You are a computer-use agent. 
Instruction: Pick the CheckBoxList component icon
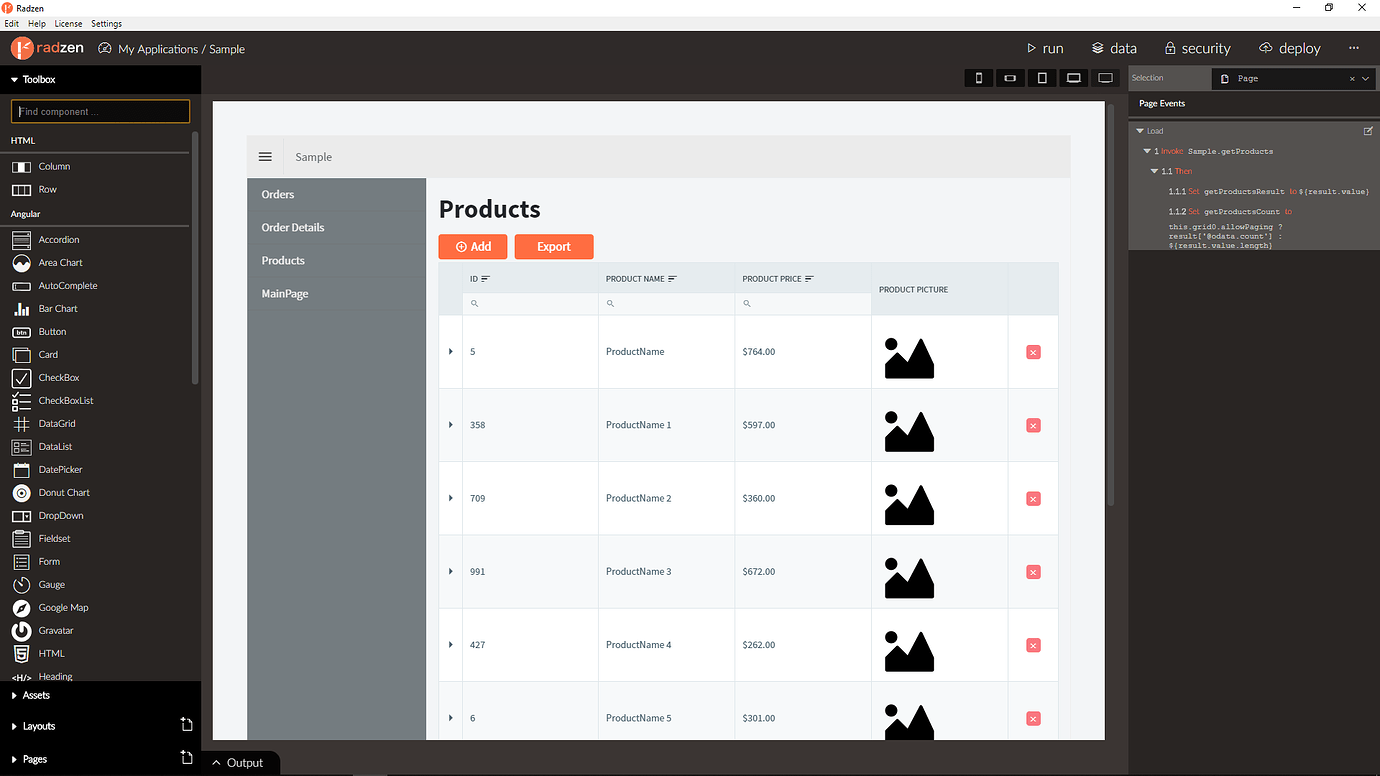[21, 401]
